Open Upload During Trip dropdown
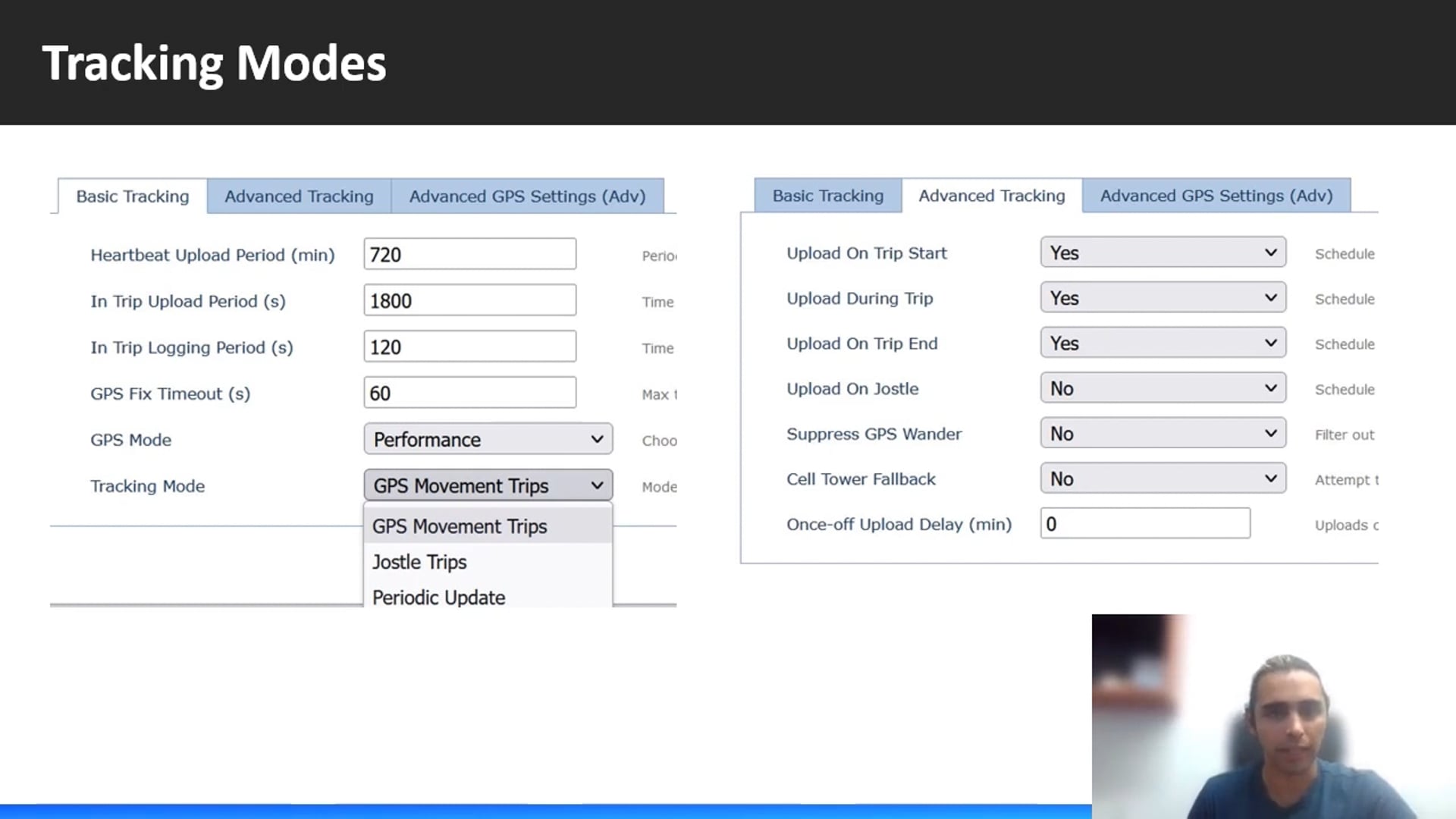 click(x=1163, y=298)
